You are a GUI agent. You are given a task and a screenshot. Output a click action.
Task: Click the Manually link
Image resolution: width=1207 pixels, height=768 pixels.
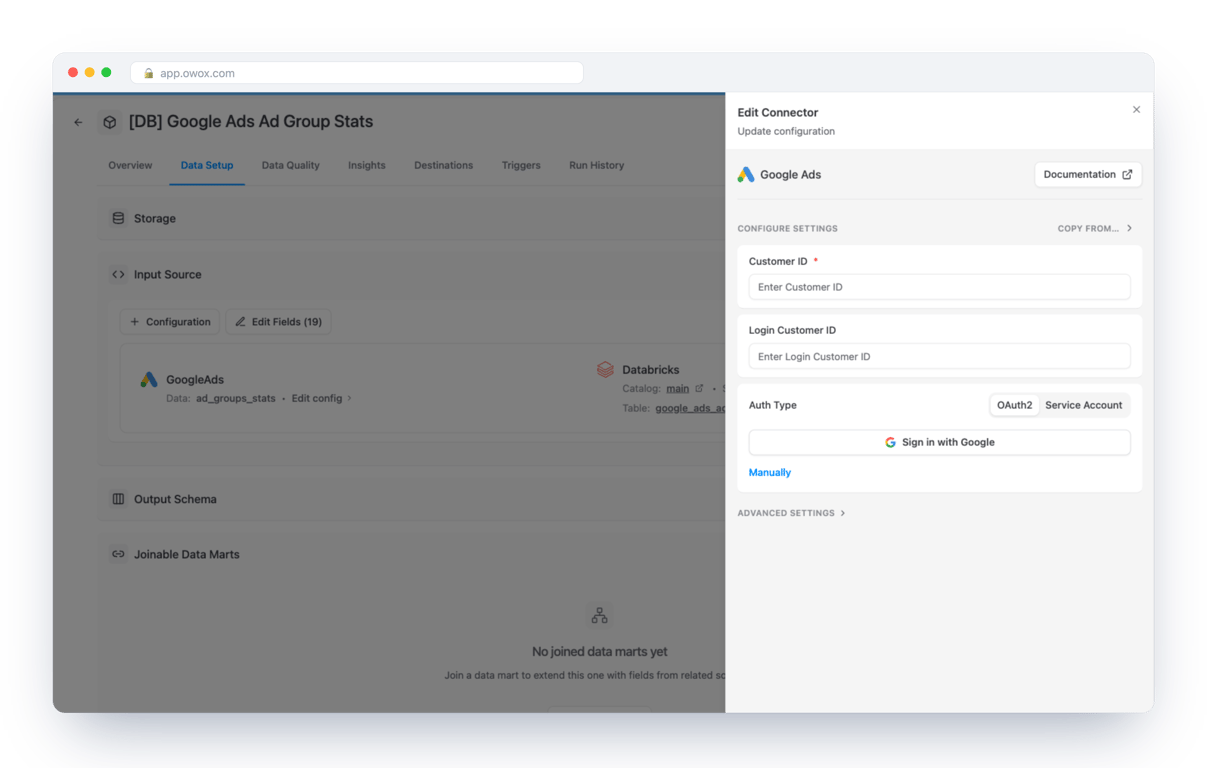click(770, 472)
